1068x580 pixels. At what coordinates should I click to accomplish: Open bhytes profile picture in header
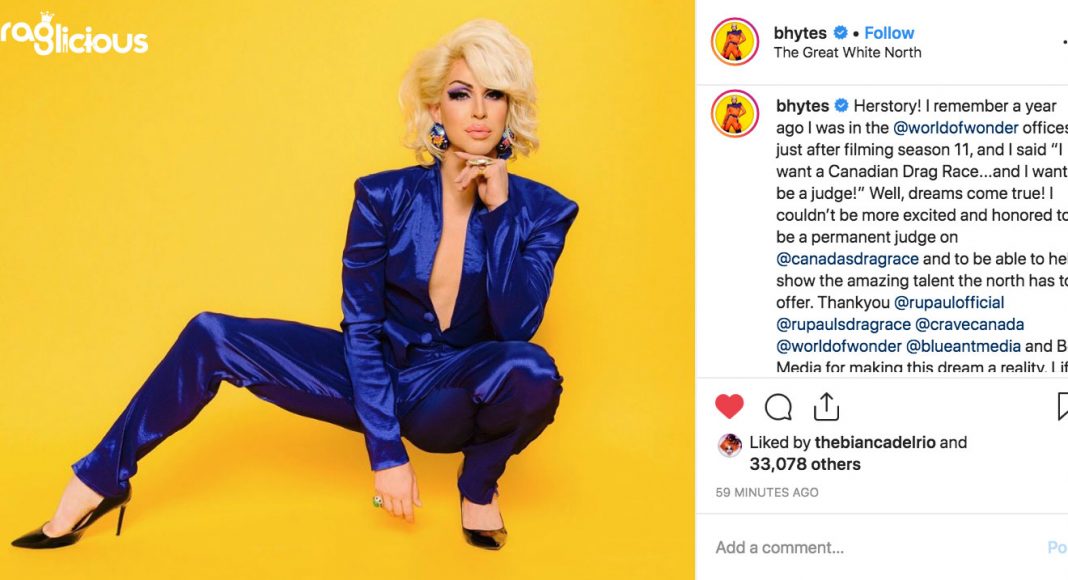click(735, 42)
